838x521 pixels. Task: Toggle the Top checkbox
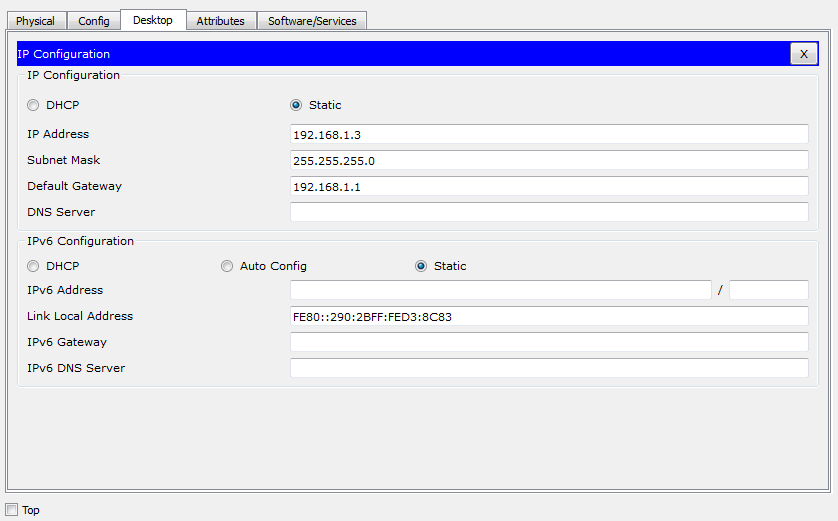12,510
